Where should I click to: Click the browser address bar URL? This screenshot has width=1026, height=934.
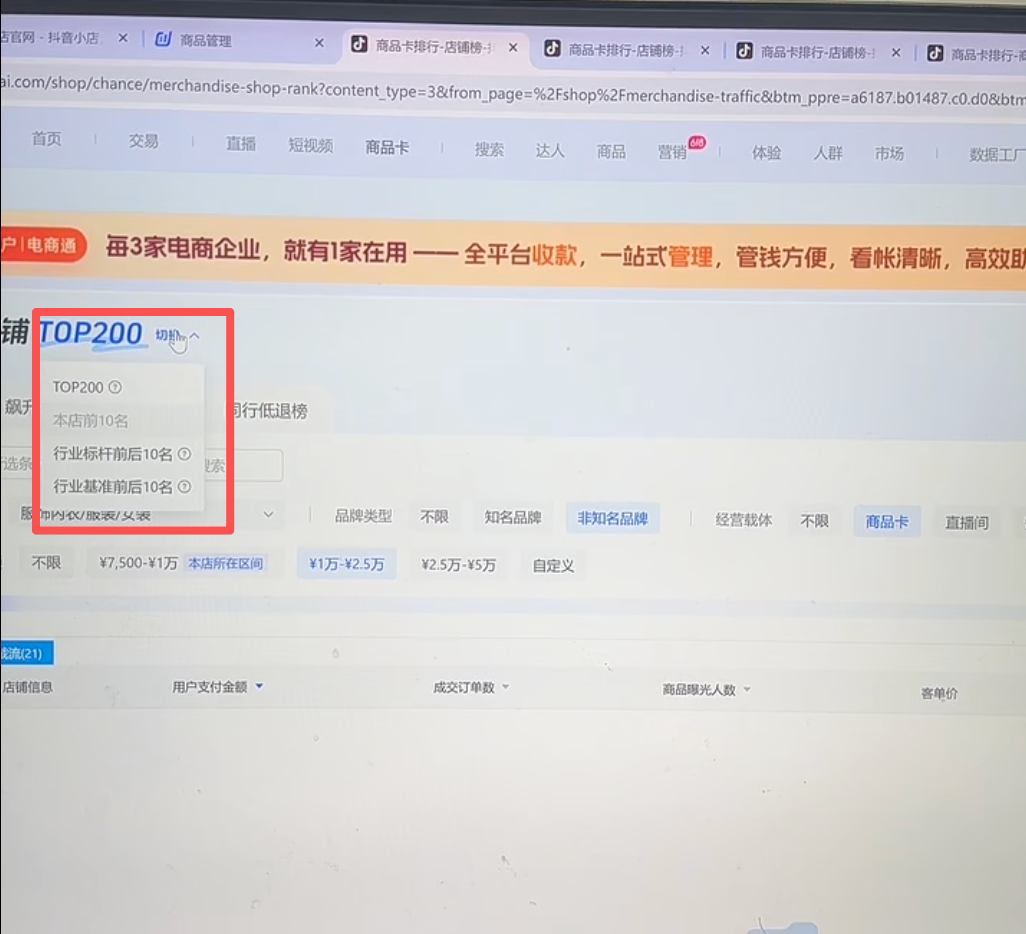click(513, 92)
